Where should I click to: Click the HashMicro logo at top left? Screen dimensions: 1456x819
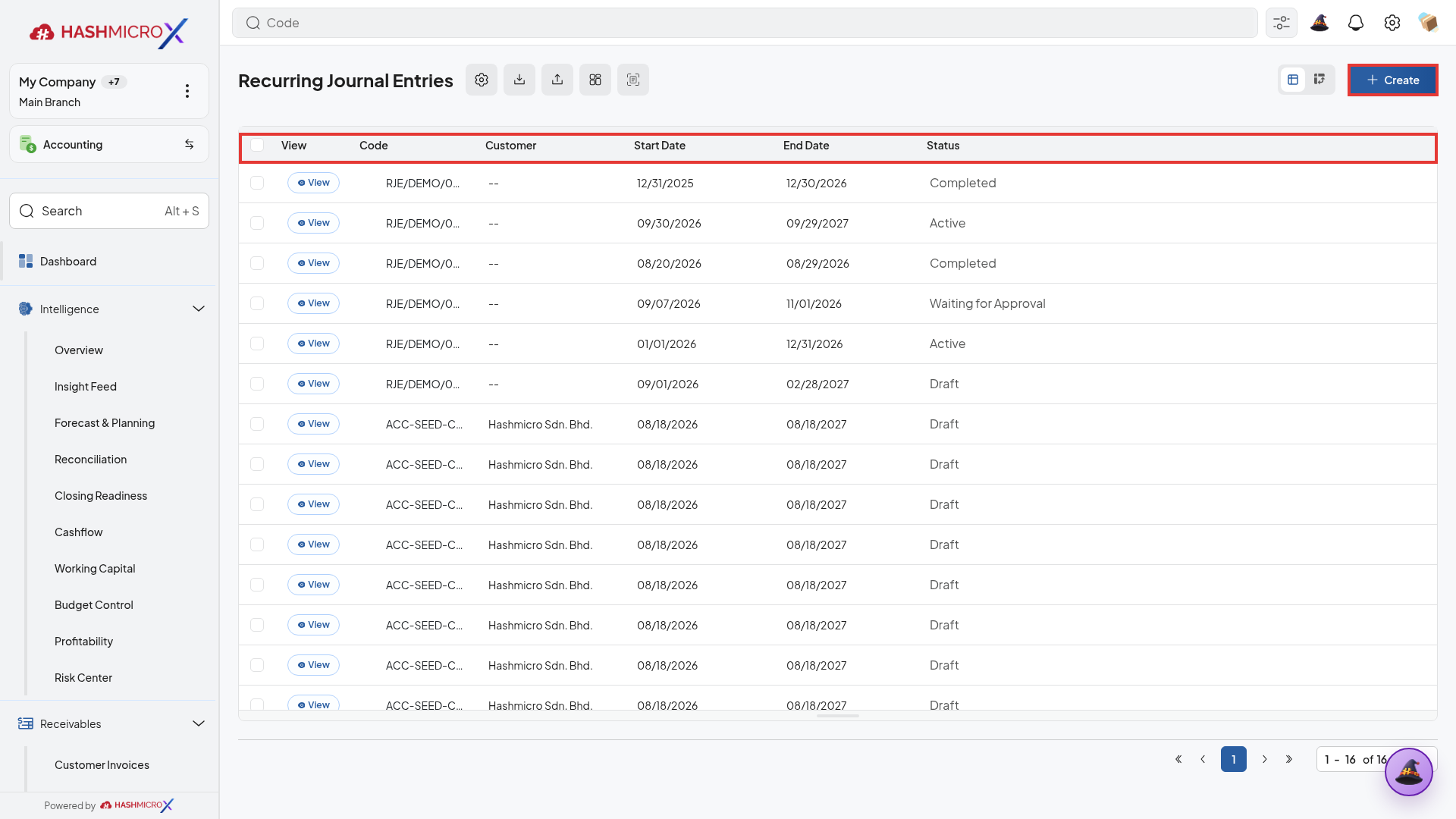[x=108, y=32]
